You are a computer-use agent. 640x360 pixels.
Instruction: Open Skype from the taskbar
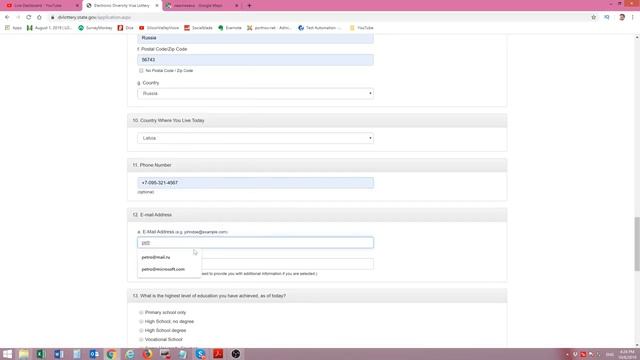pos(200,354)
